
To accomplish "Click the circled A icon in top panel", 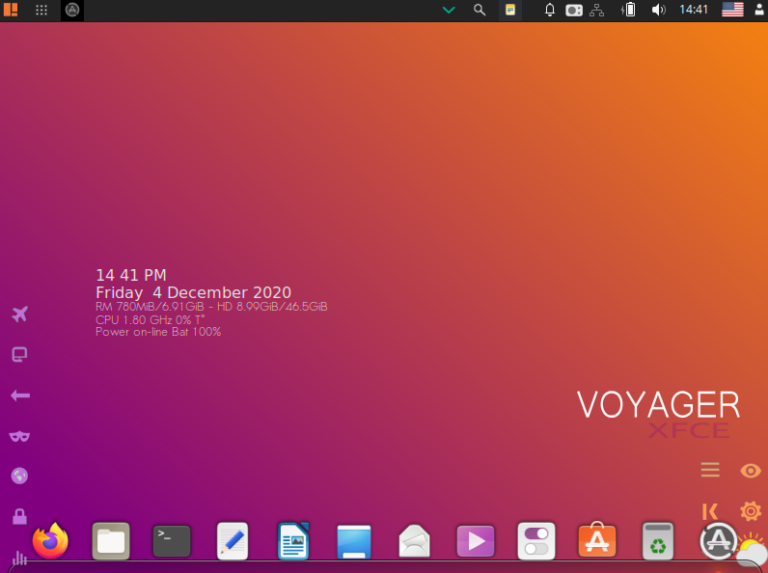I will (72, 10).
